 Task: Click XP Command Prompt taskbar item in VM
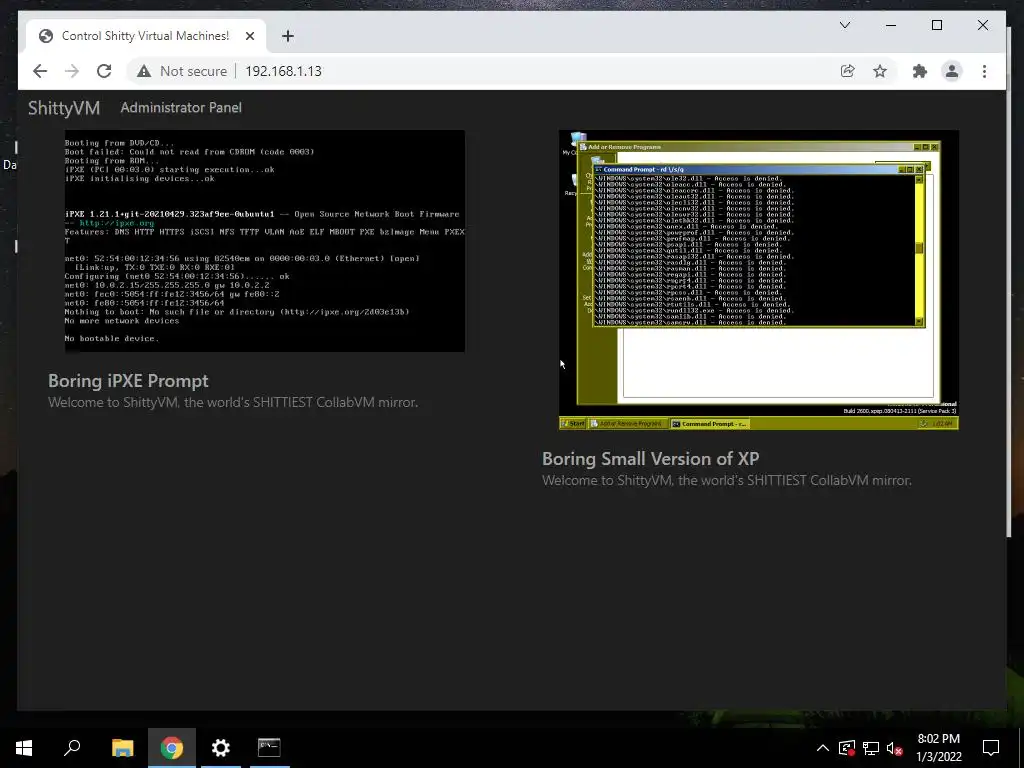(x=709, y=424)
